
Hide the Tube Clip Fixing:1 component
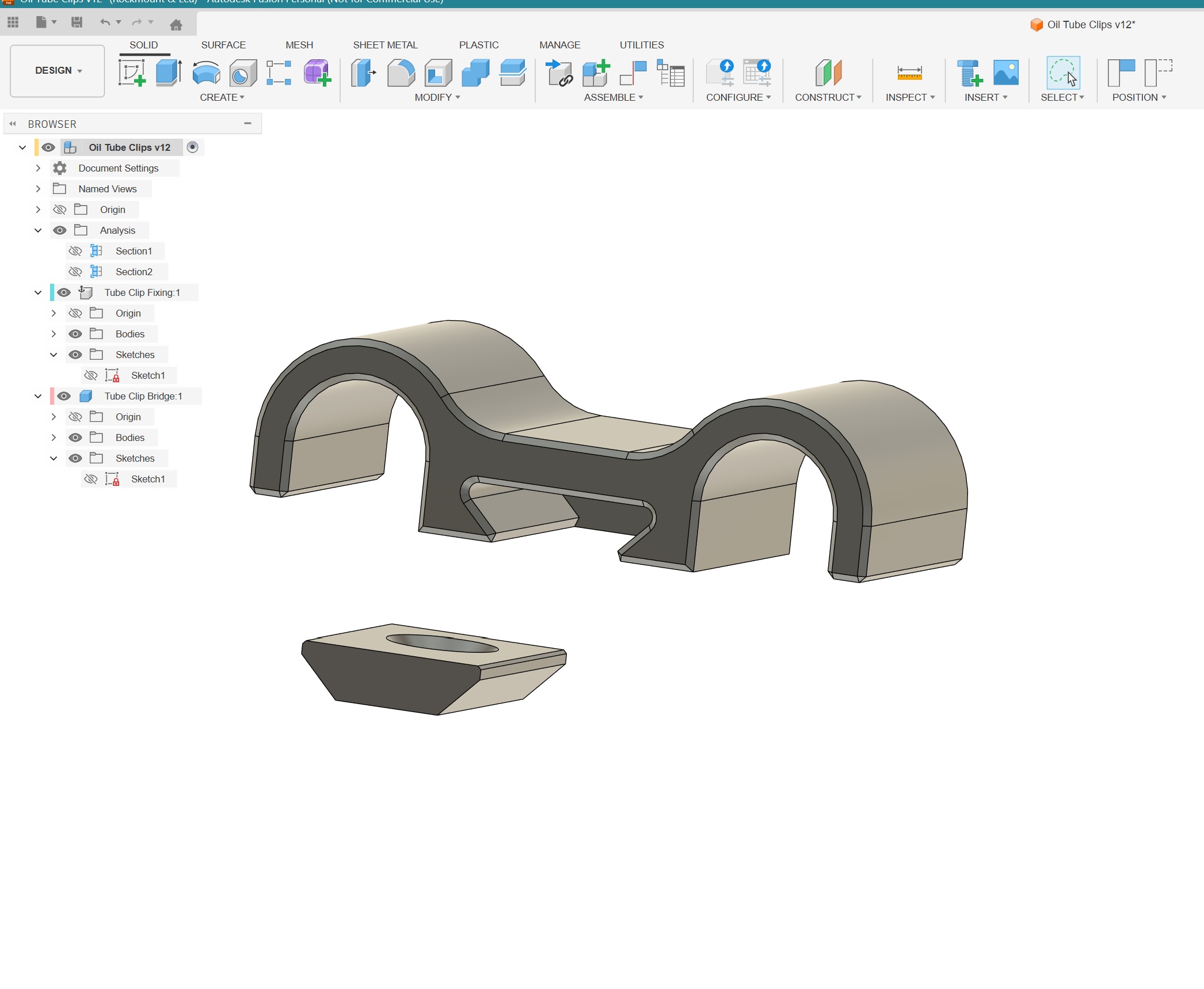(64, 292)
